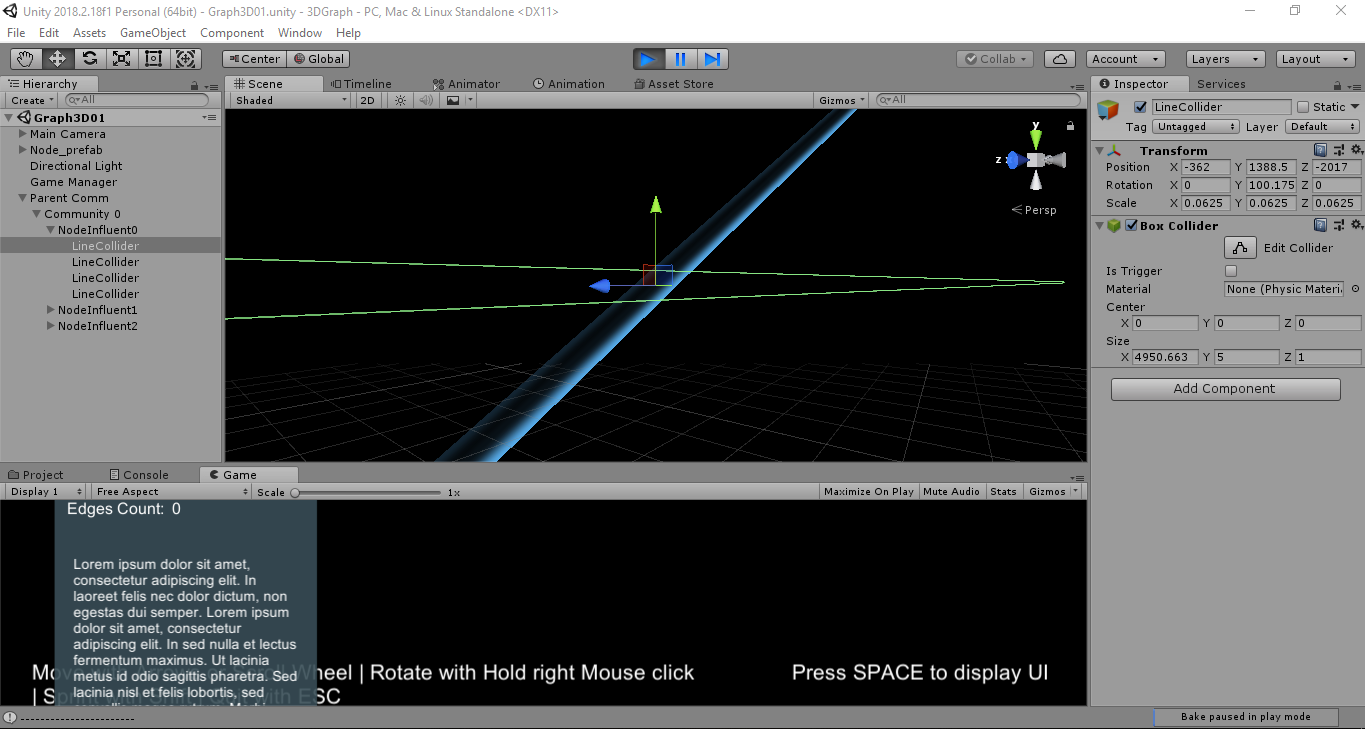This screenshot has width=1365, height=729.
Task: Switch to the Services tab
Action: pos(1221,84)
